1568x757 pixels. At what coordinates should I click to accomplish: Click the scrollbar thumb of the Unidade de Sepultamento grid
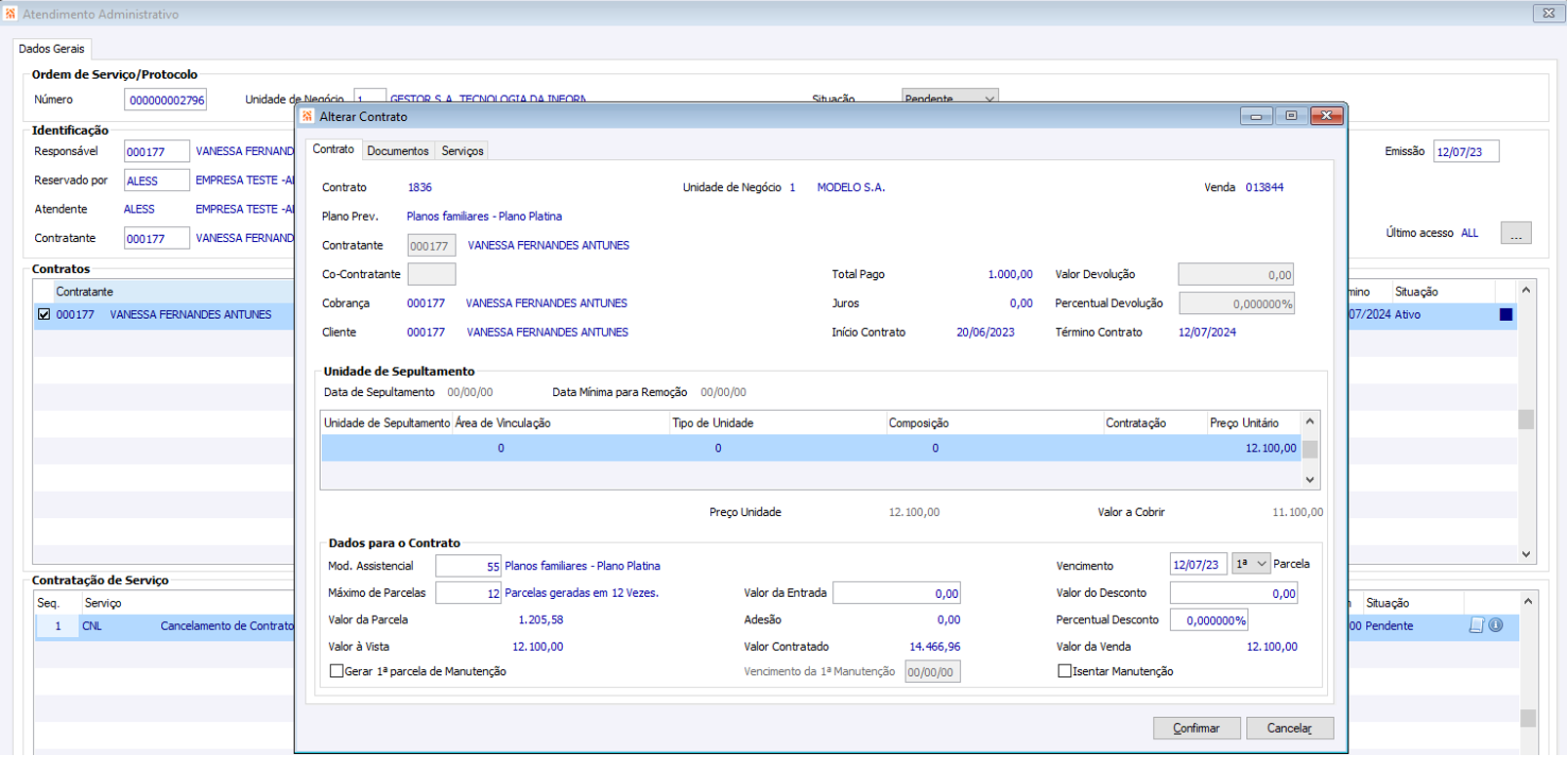[x=1310, y=450]
